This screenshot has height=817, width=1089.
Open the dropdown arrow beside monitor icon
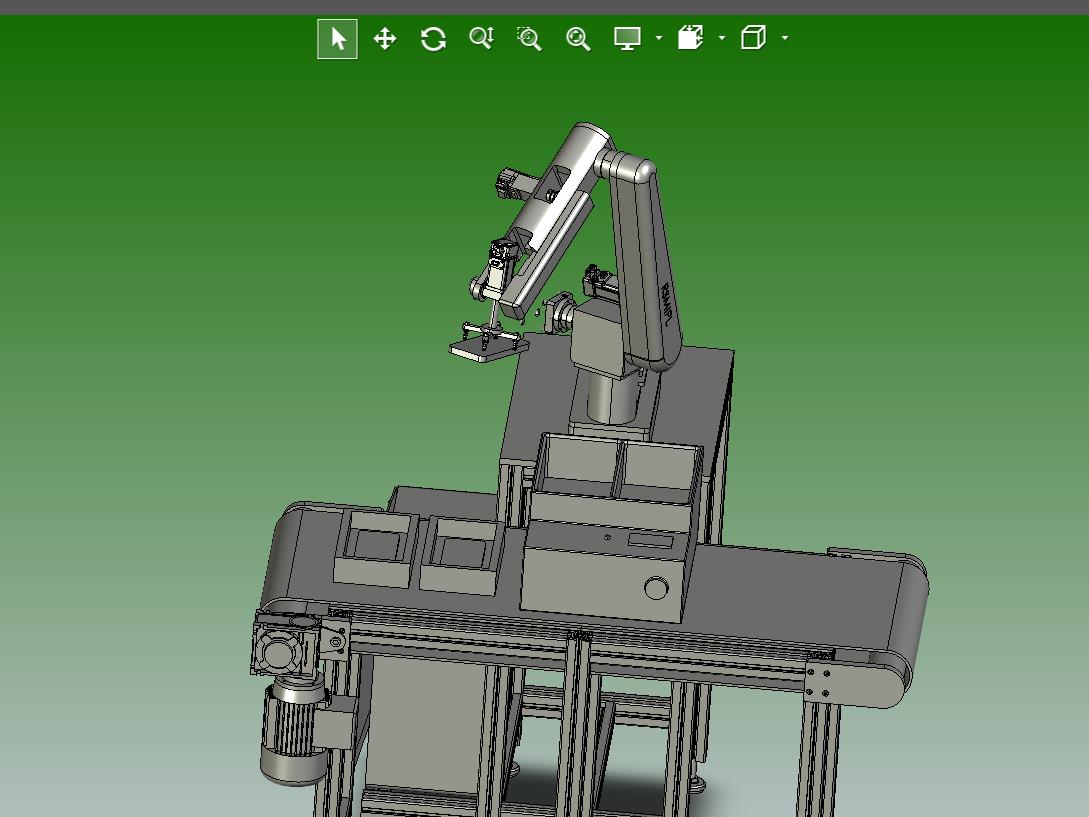click(x=658, y=38)
